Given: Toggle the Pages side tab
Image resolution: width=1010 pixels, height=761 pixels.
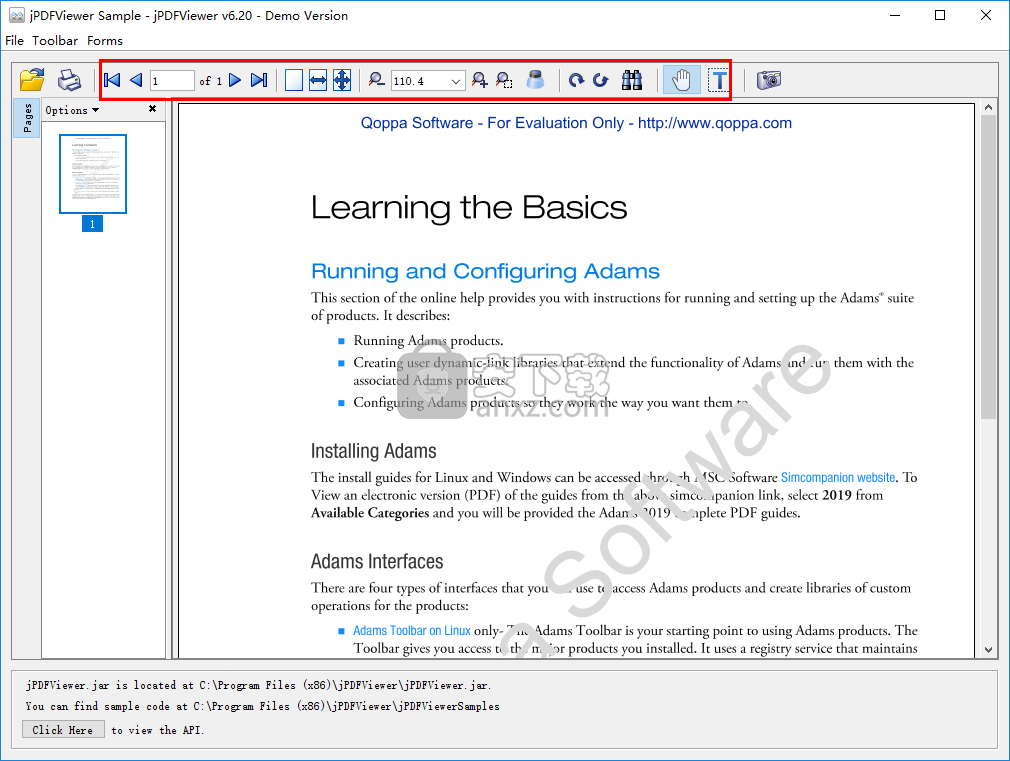Looking at the screenshot, I should [27, 118].
